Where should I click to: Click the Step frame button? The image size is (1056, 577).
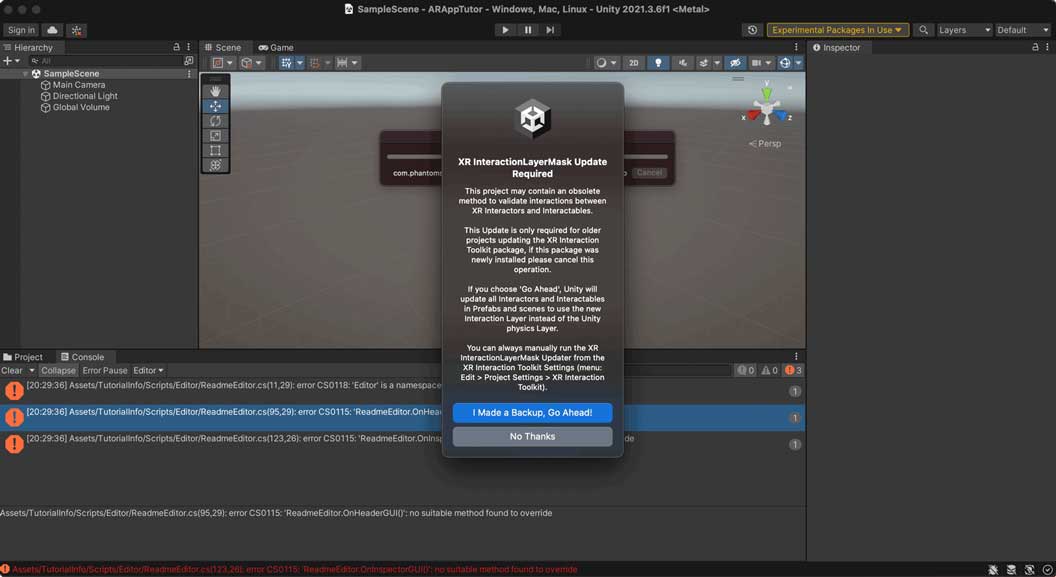(550, 30)
